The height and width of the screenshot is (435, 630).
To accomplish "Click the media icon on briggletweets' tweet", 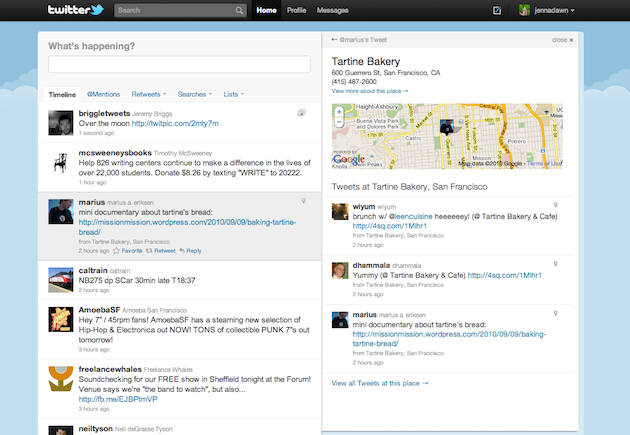I will pos(302,115).
